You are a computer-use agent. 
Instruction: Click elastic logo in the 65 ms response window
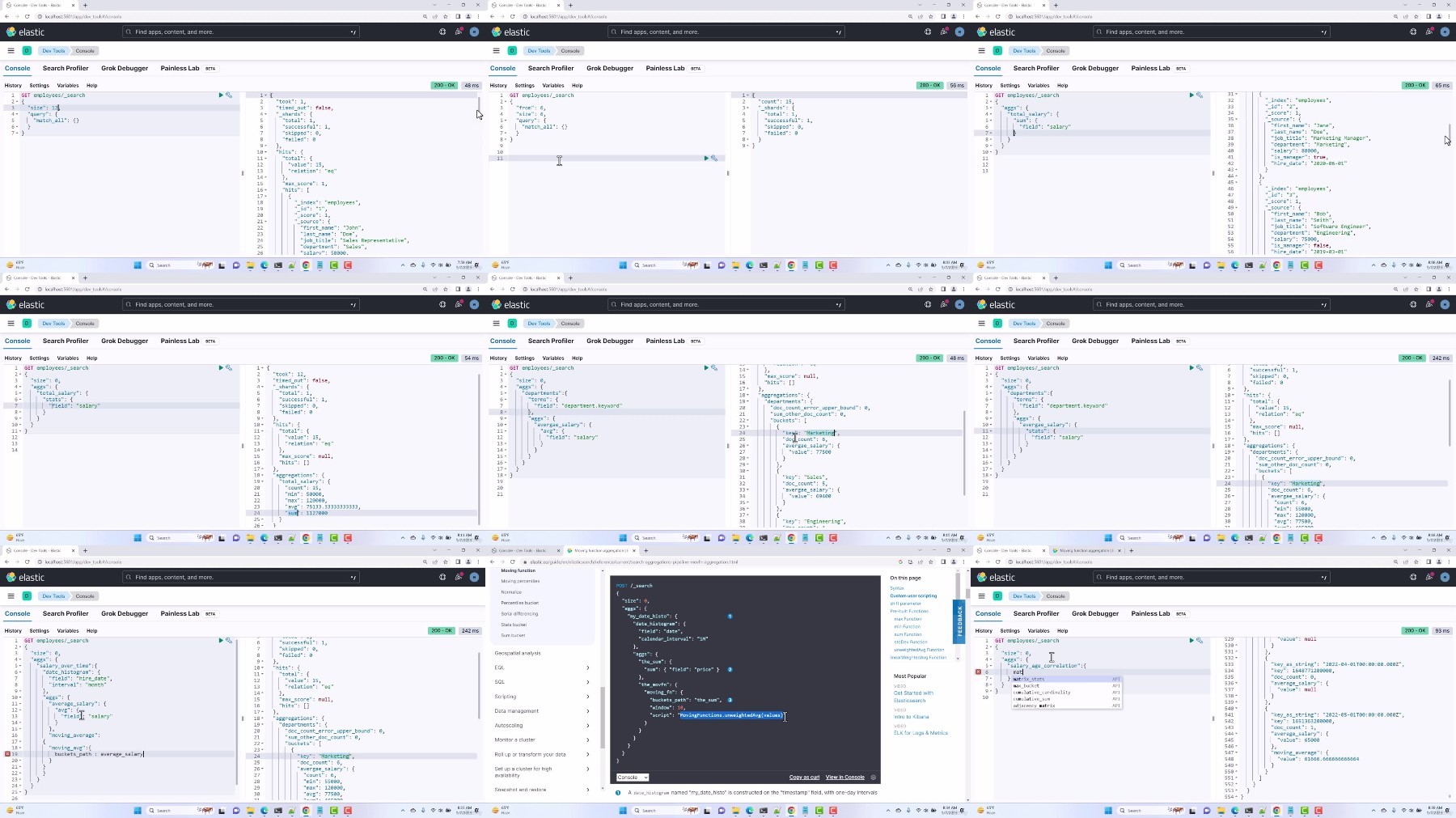click(x=996, y=32)
